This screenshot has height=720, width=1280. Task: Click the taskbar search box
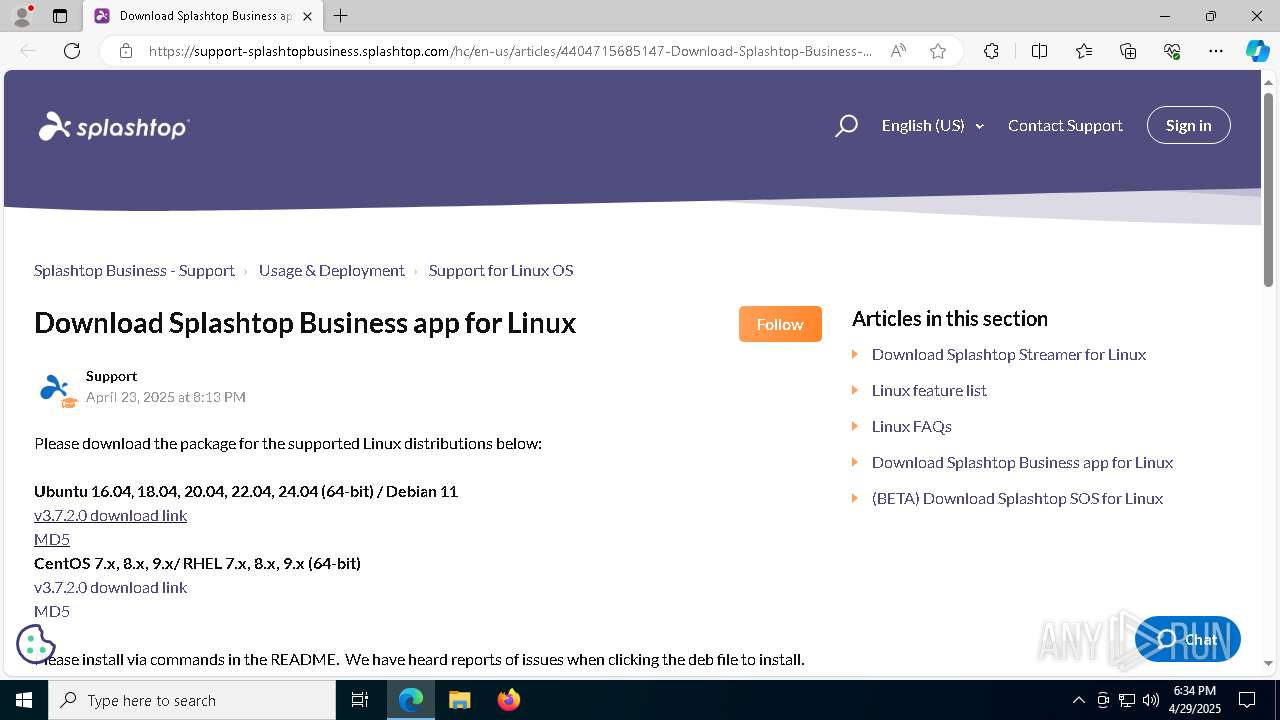point(192,700)
